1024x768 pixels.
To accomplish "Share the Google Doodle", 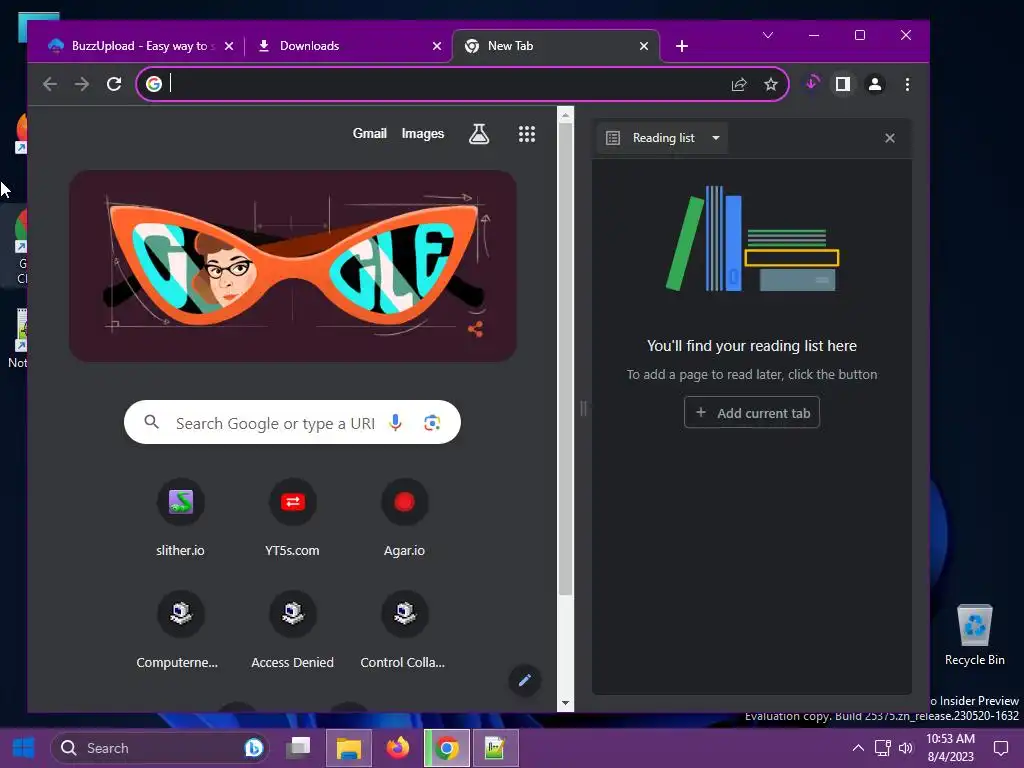I will click(475, 329).
